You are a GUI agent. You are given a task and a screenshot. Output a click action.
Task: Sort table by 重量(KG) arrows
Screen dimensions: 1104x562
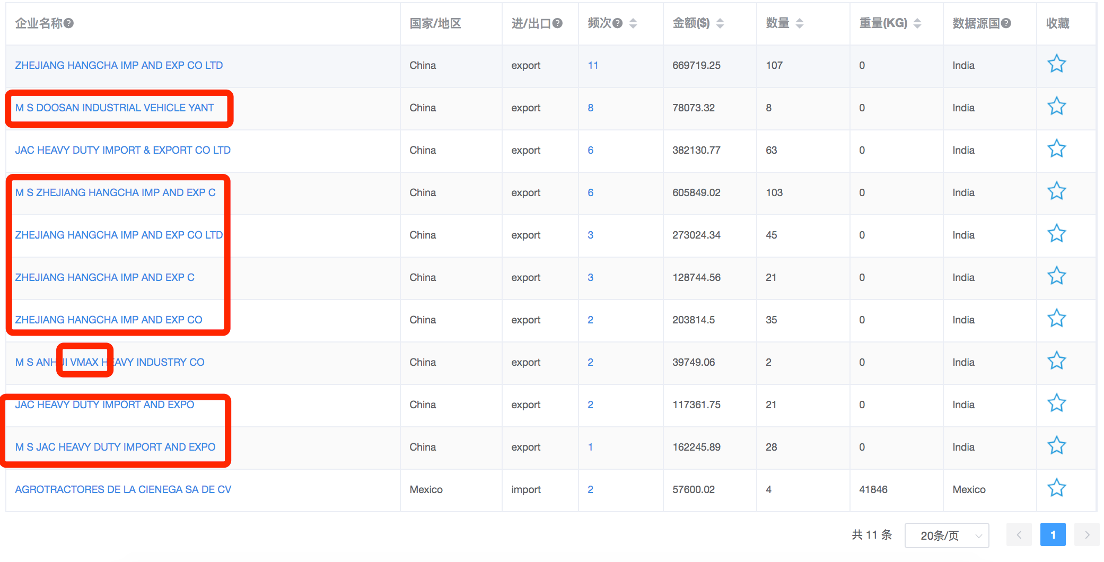[917, 23]
